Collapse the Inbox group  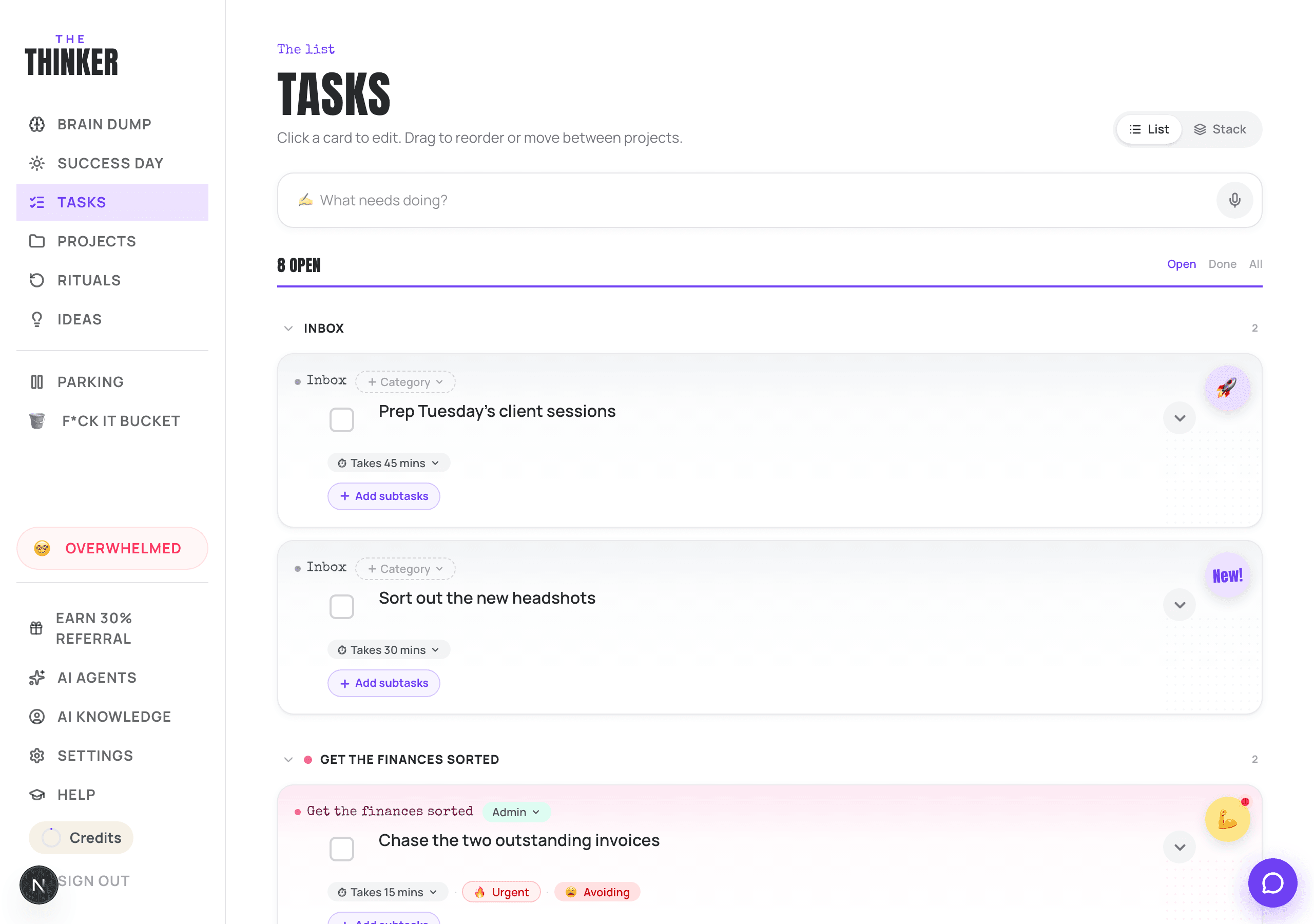pyautogui.click(x=288, y=328)
